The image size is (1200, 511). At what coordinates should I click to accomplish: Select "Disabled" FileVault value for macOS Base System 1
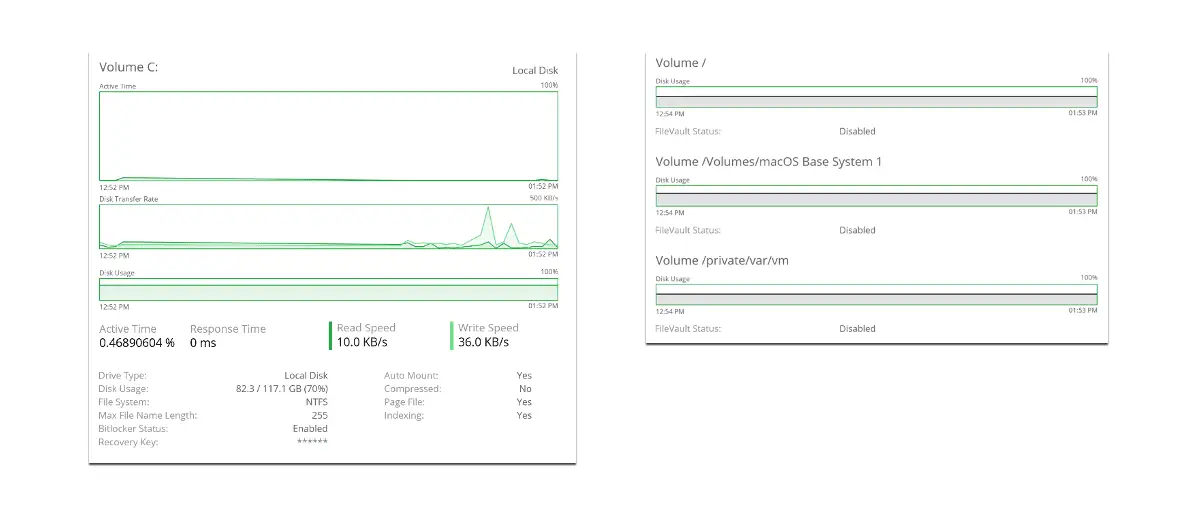coord(857,230)
